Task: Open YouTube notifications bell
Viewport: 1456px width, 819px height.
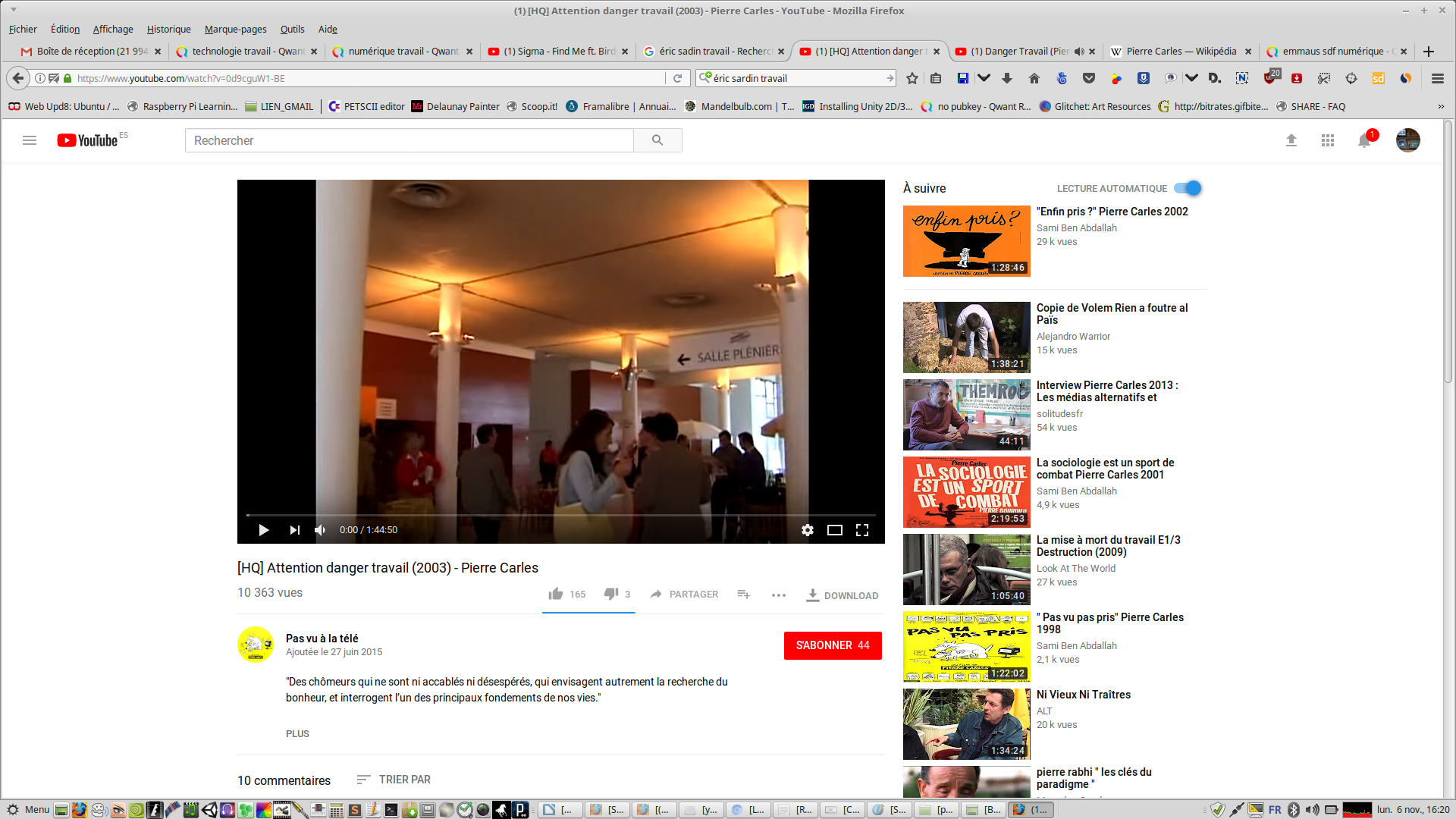Action: (1364, 140)
